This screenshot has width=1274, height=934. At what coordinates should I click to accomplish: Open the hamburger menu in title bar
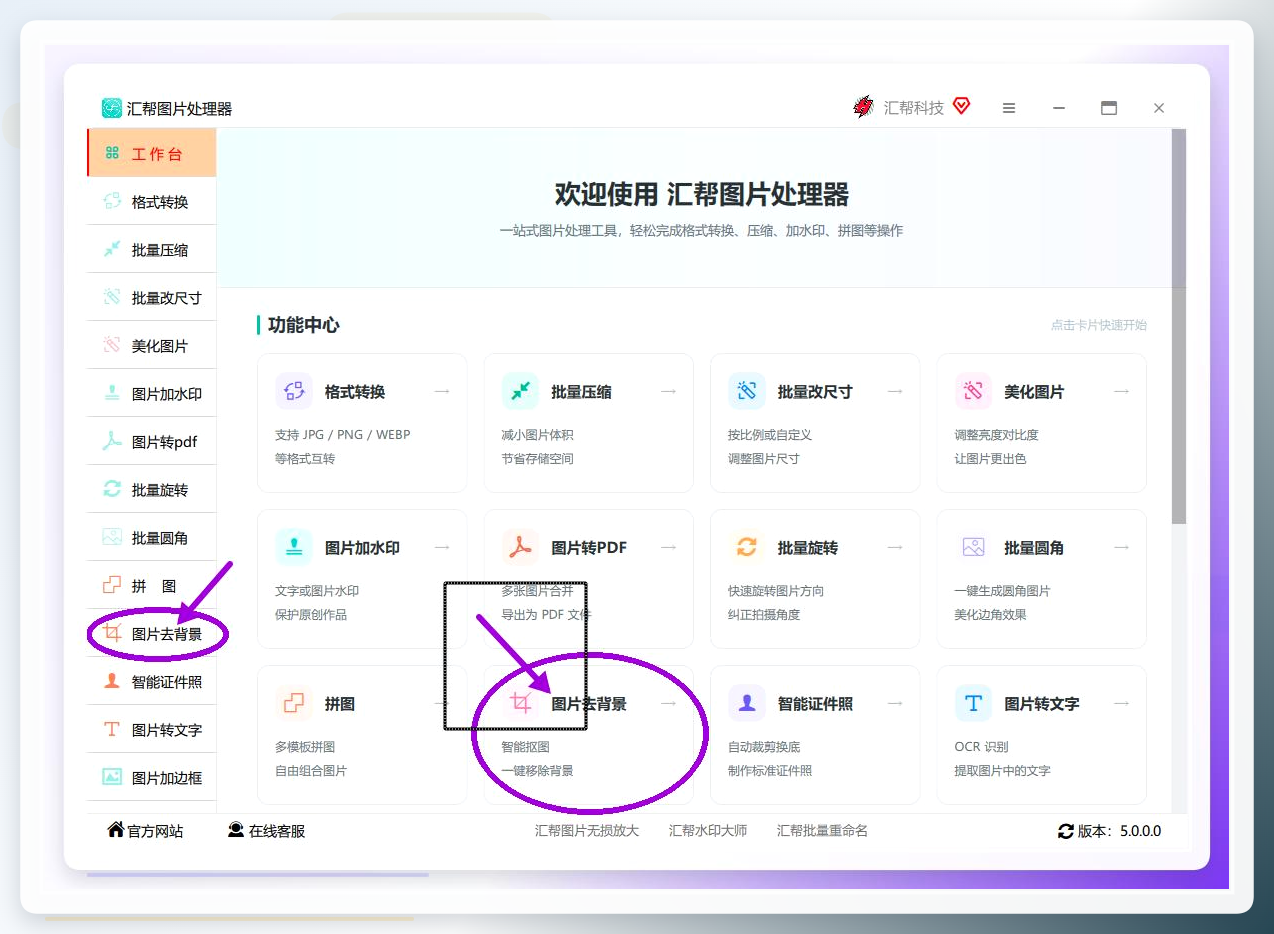[x=1009, y=108]
